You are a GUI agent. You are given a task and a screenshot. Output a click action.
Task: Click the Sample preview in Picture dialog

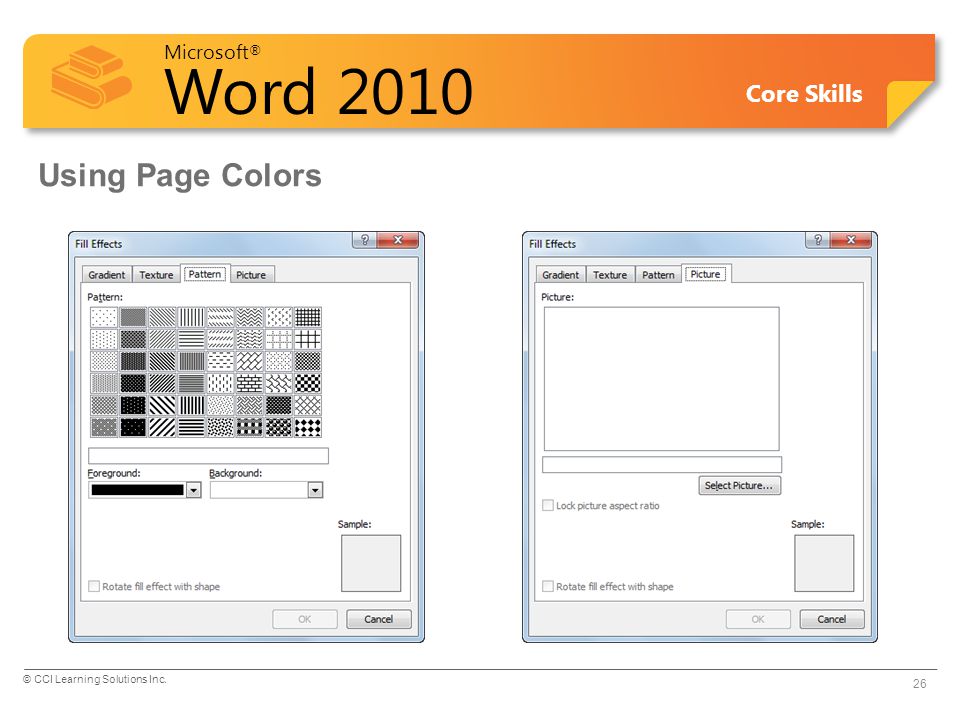pos(824,563)
